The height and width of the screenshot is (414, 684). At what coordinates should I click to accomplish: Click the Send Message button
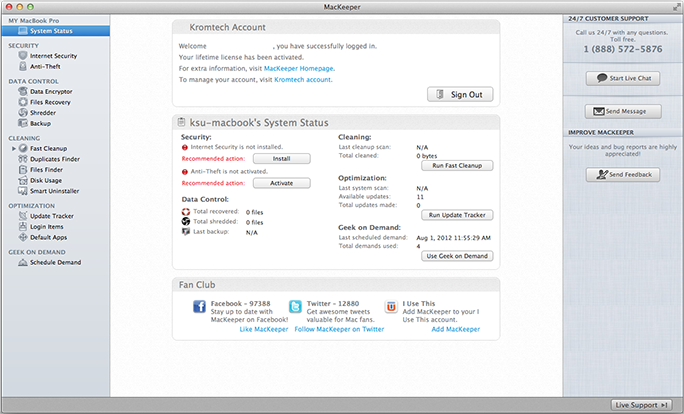tap(623, 111)
